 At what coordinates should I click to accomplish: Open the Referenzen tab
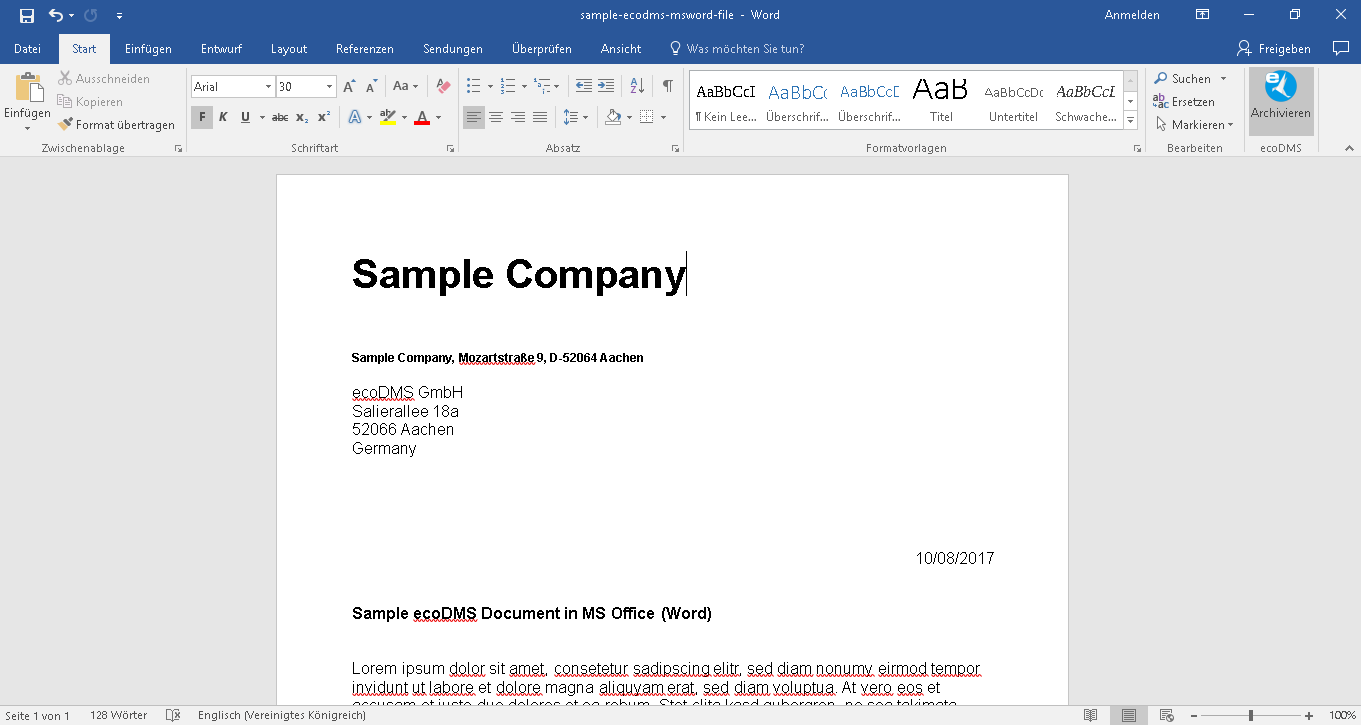[x=365, y=48]
